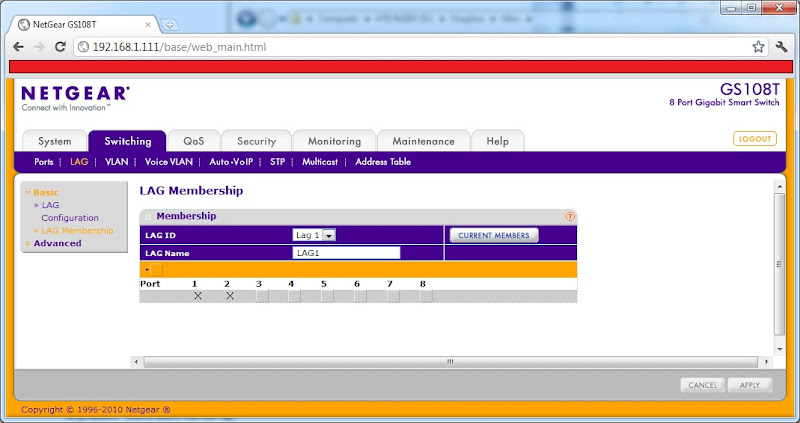The image size is (800, 423).
Task: Click the CURRENT MEMBERS button
Action: (x=493, y=235)
